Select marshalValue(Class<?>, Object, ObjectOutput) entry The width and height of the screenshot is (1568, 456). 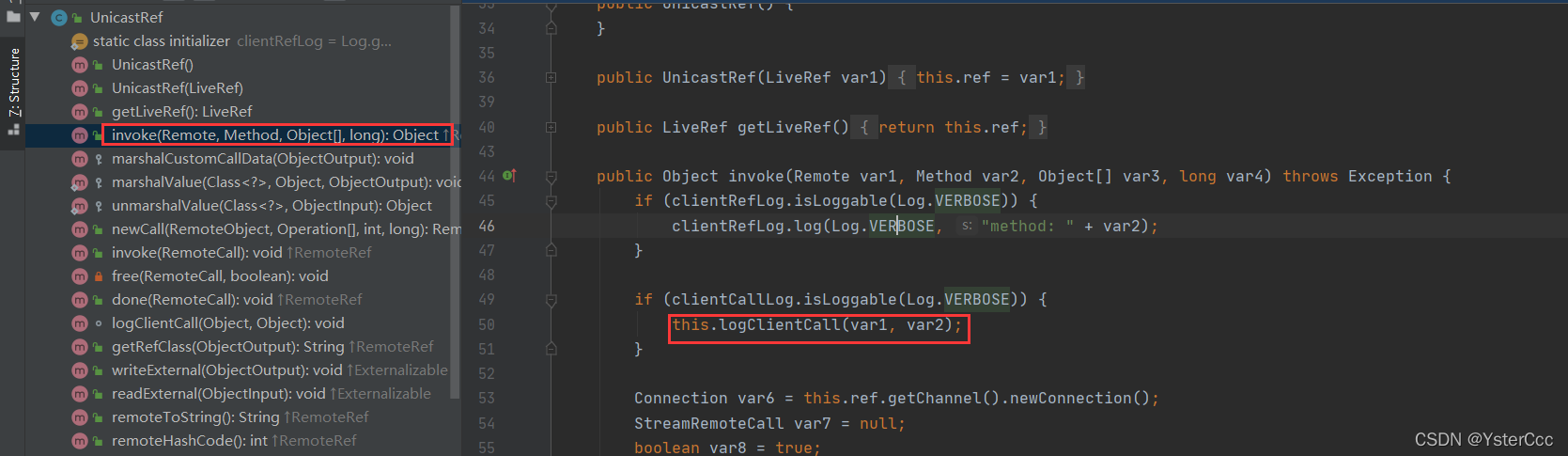tap(287, 182)
